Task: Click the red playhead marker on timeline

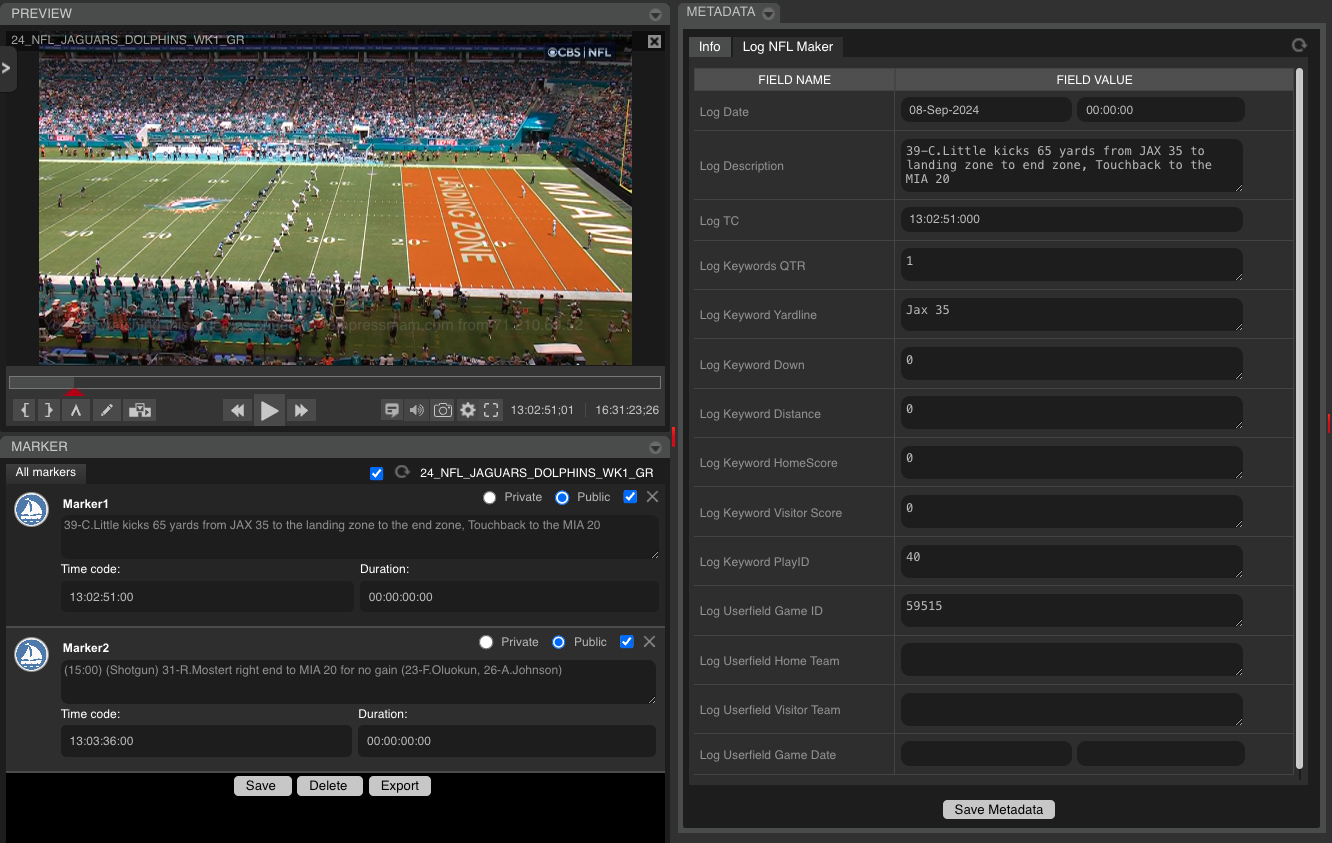Action: pos(74,392)
